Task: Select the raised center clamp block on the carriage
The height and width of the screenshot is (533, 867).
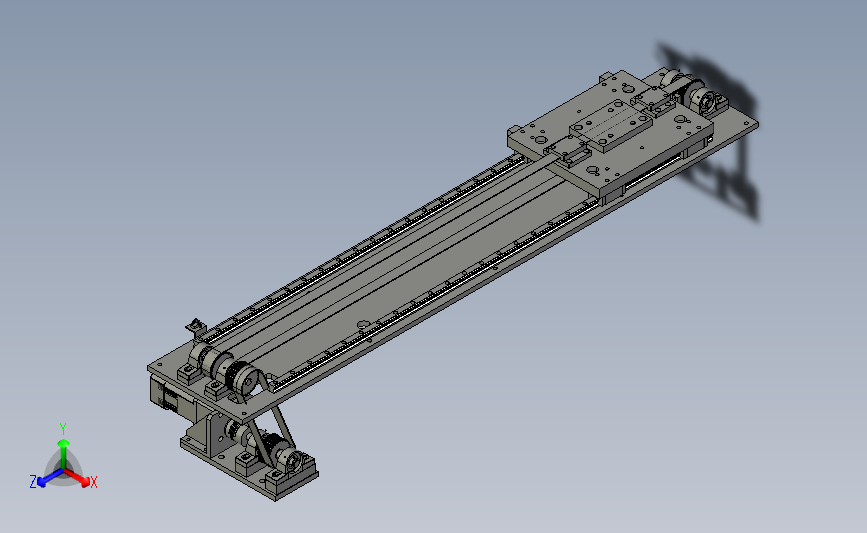Action: click(611, 126)
